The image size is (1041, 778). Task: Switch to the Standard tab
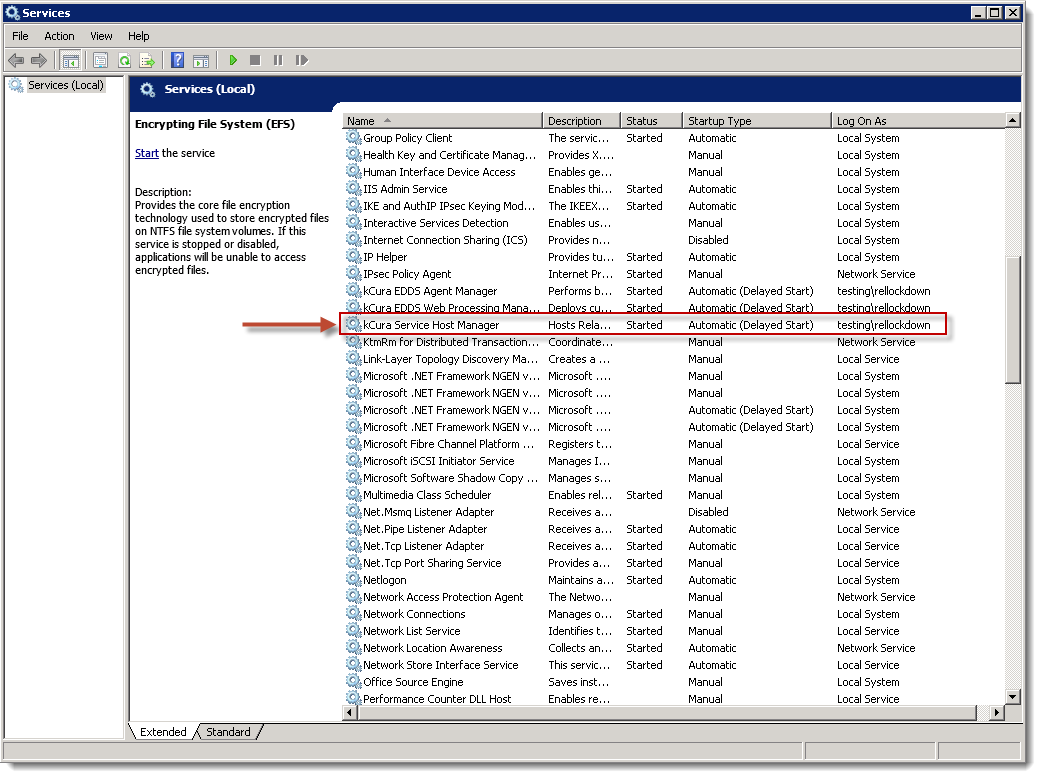click(228, 732)
